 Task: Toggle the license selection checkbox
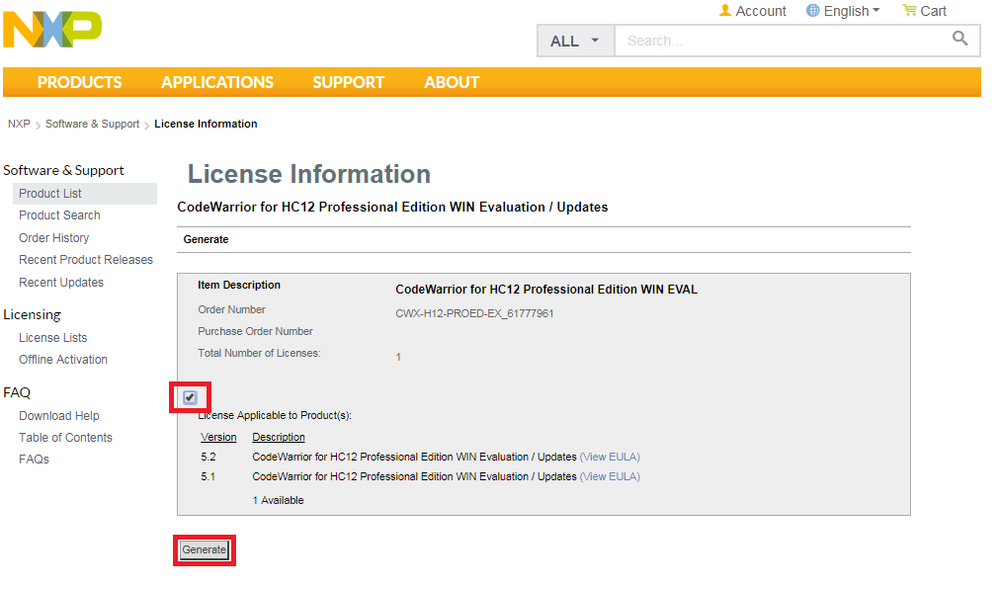(190, 397)
